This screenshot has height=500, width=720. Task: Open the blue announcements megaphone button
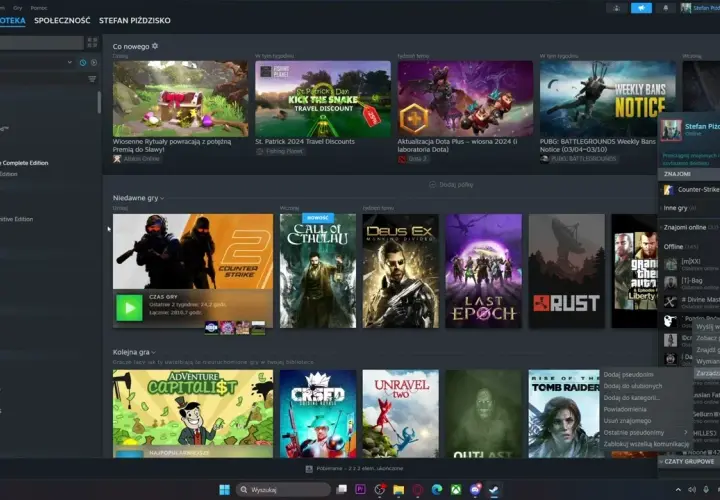click(x=641, y=8)
